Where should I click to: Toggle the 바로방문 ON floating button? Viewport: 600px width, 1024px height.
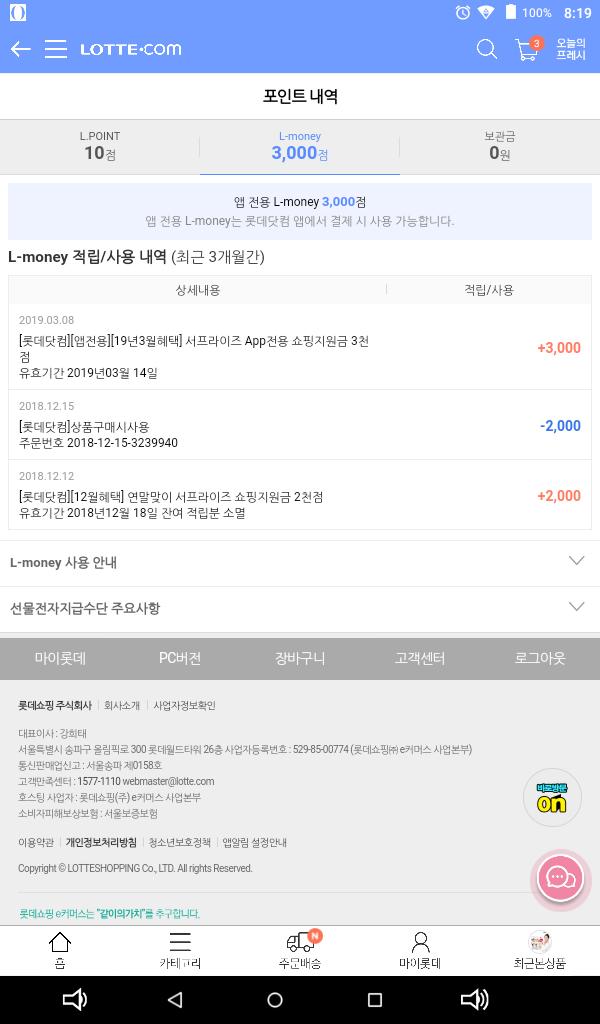click(552, 797)
